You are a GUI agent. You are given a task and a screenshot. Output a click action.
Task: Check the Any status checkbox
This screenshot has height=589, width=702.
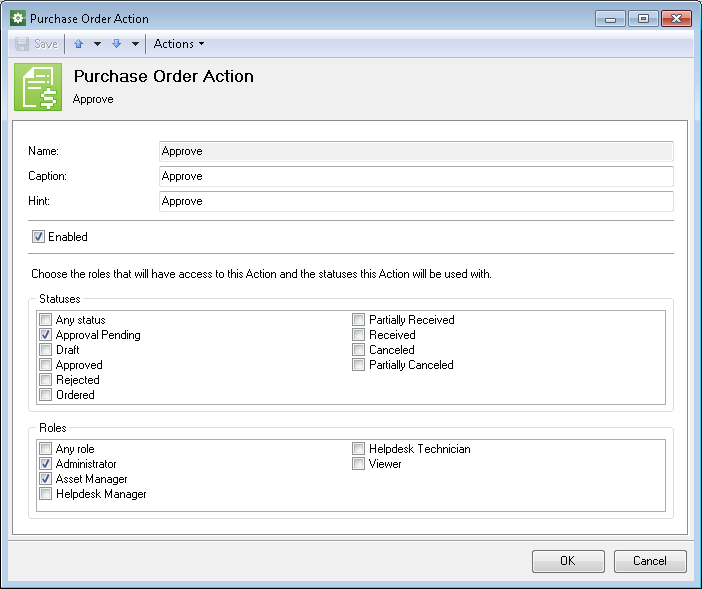coord(46,320)
